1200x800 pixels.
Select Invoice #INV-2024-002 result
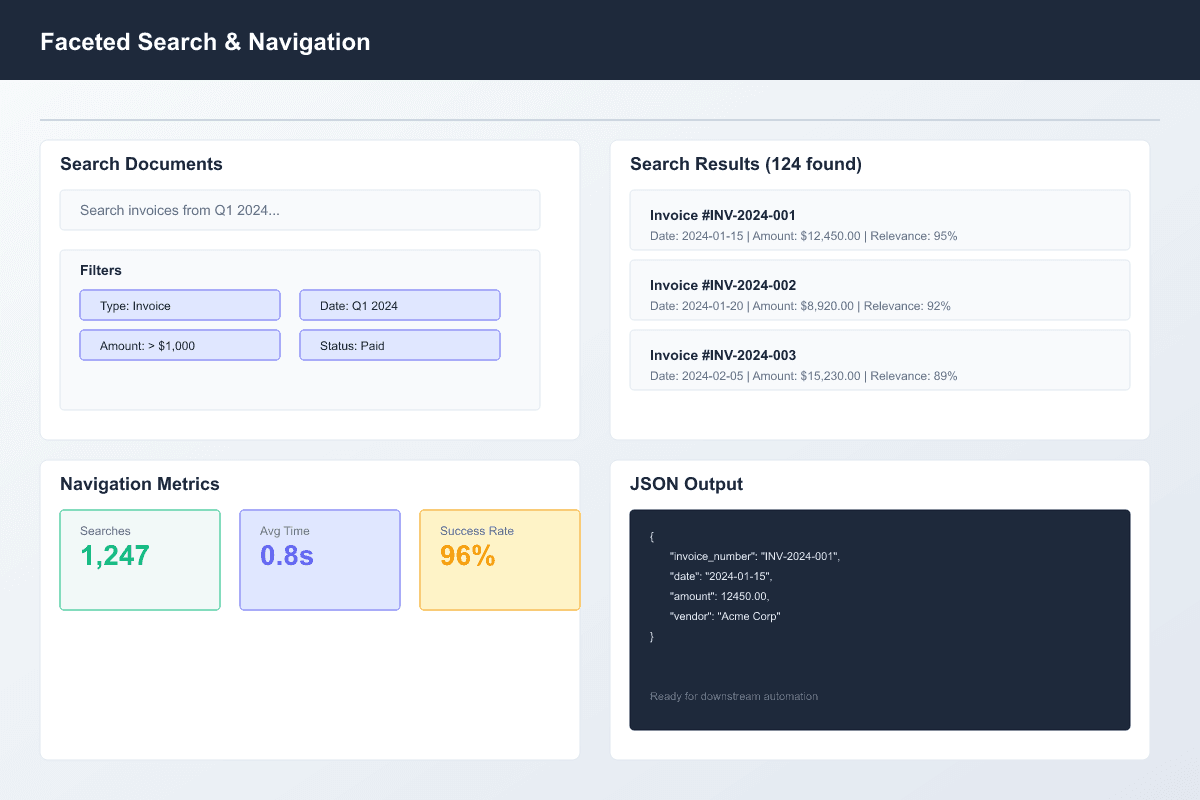point(880,290)
